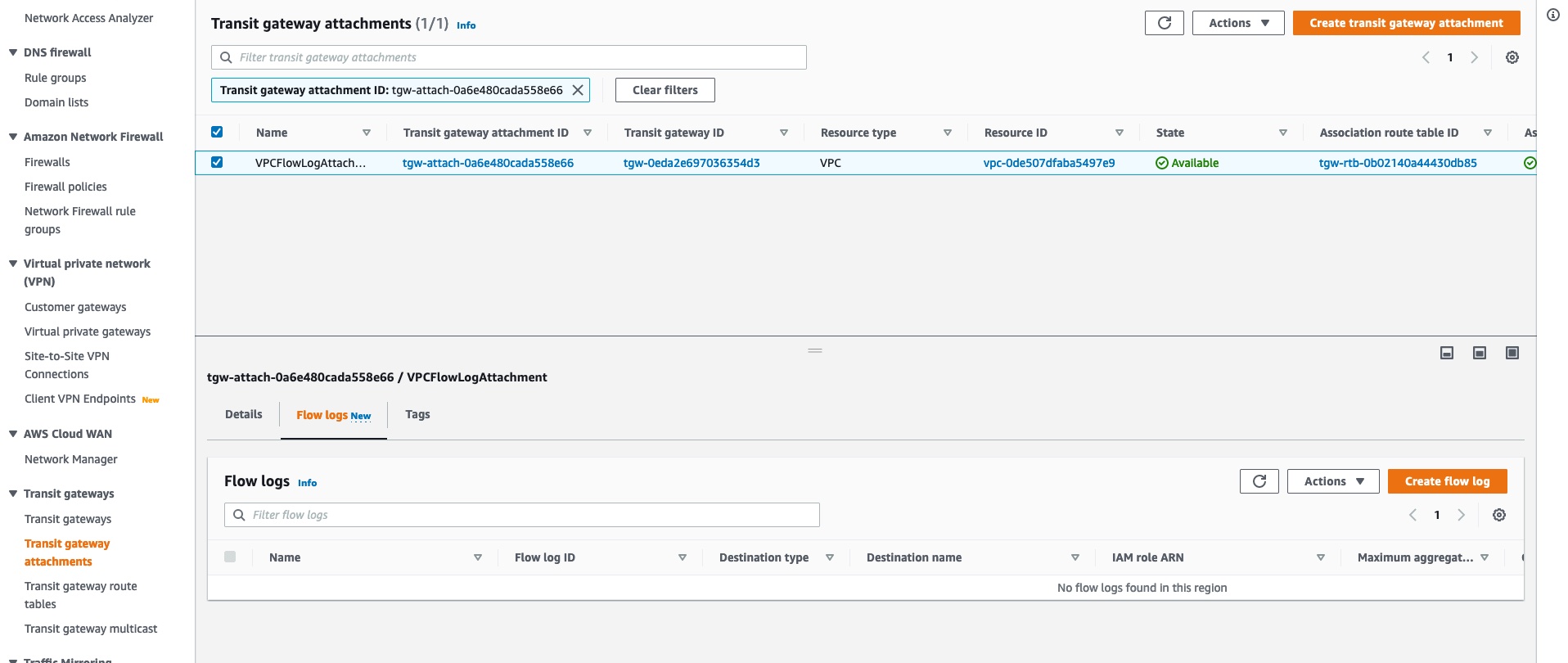Collapse the DNS firewall sidebar section
The height and width of the screenshot is (663, 1568).
(13, 52)
